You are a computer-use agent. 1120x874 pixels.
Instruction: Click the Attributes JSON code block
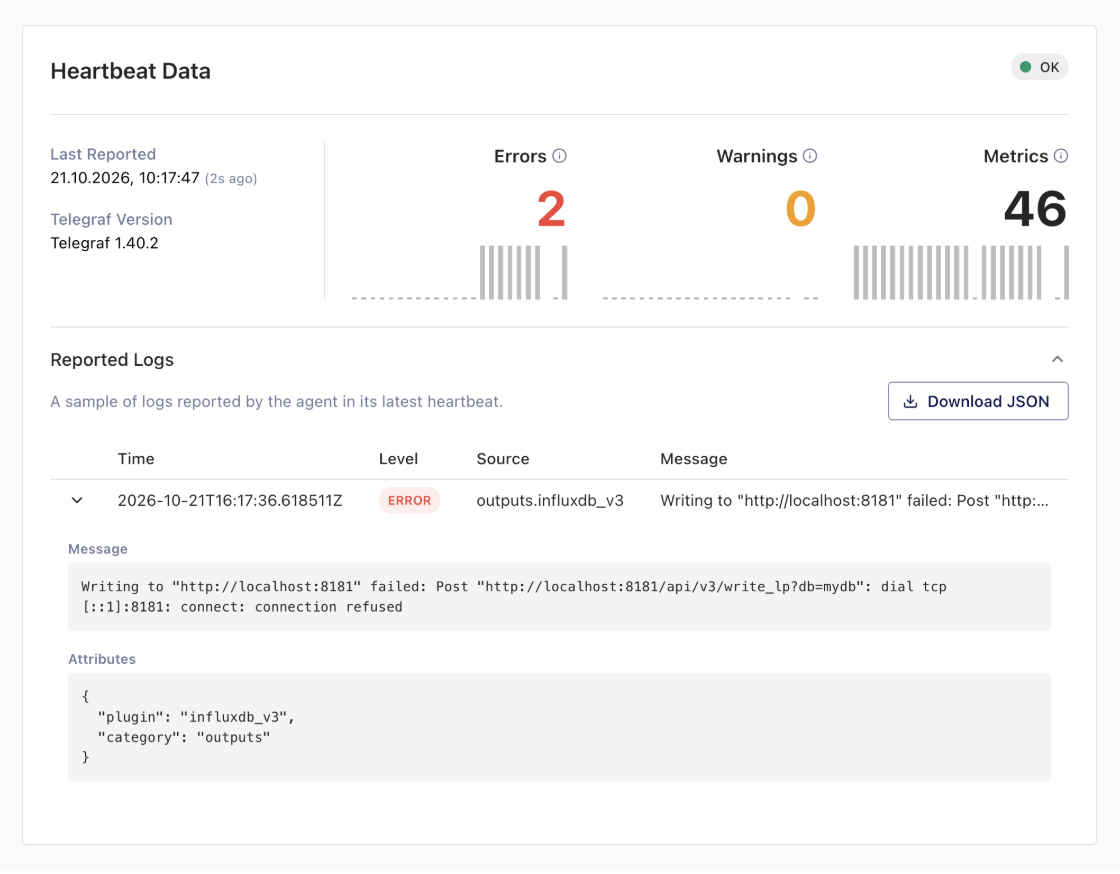559,727
